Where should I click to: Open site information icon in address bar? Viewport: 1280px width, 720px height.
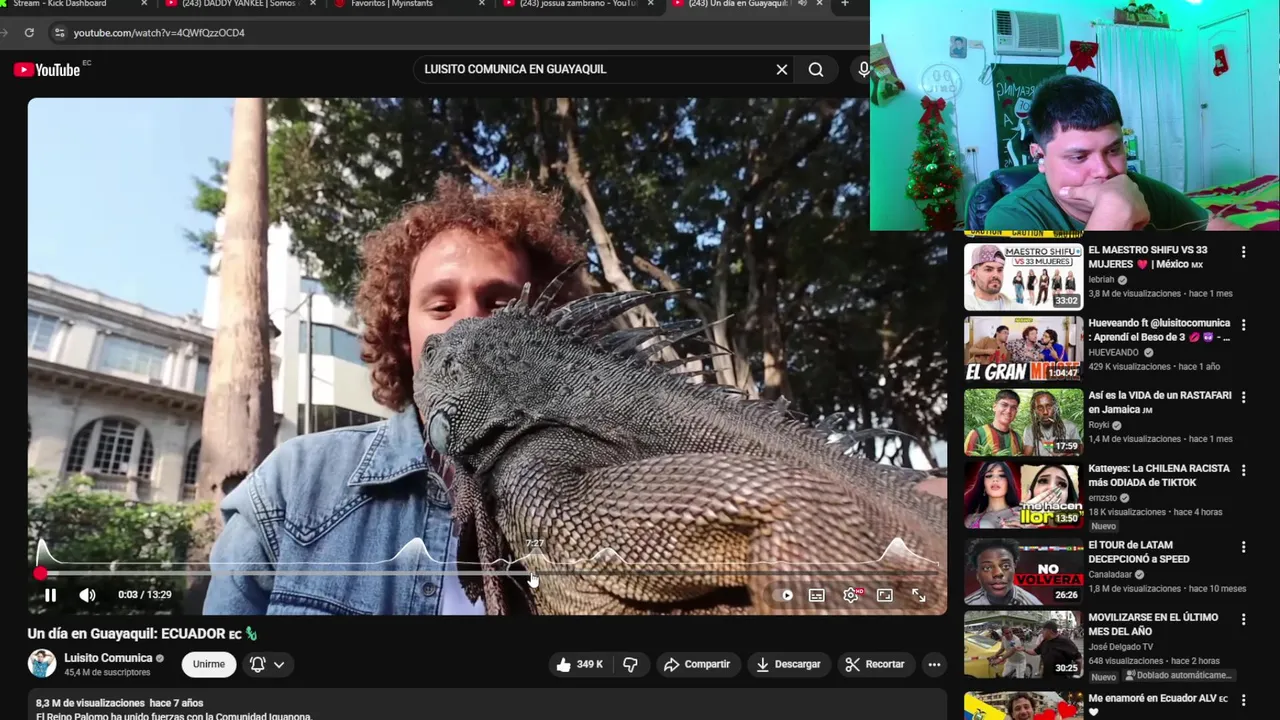tap(59, 33)
